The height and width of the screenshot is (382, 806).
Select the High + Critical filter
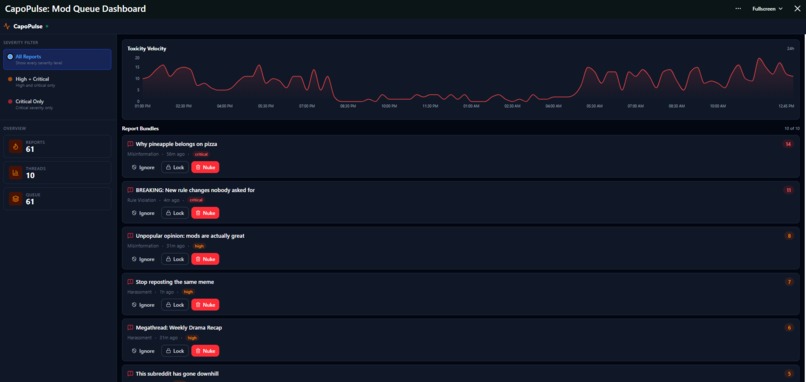pos(57,82)
